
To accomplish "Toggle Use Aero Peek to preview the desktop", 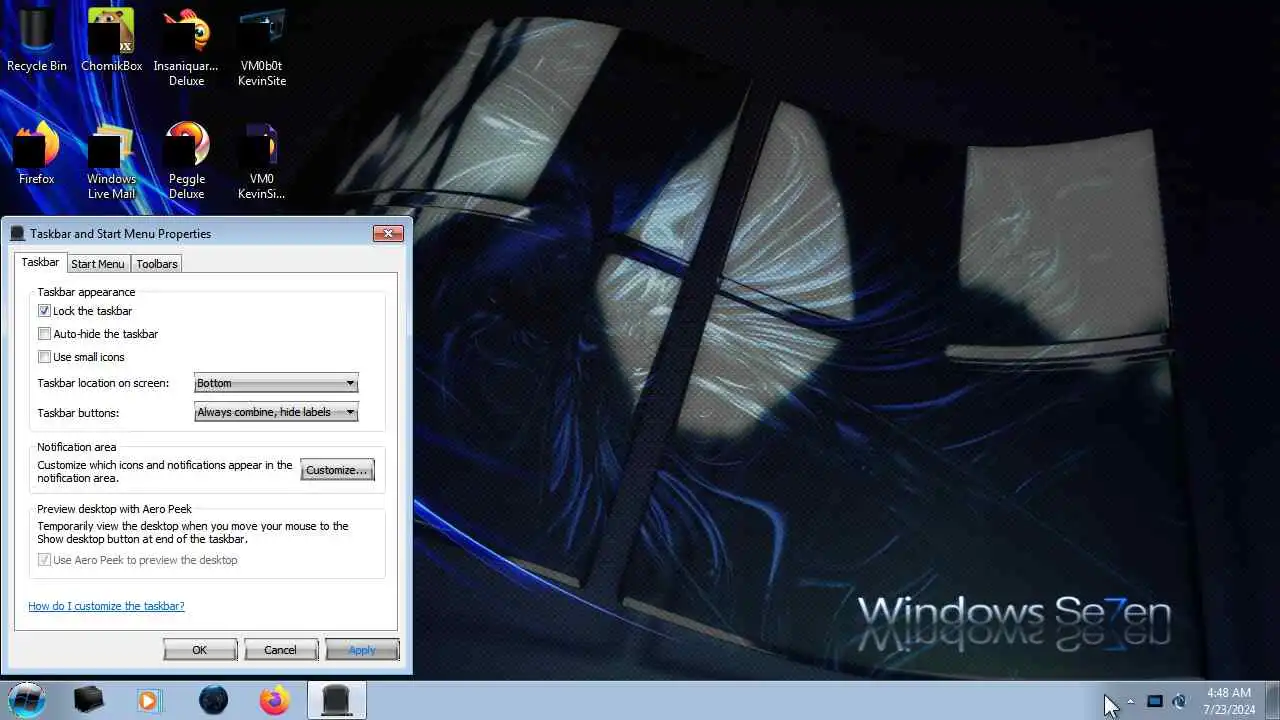I will (44, 560).
